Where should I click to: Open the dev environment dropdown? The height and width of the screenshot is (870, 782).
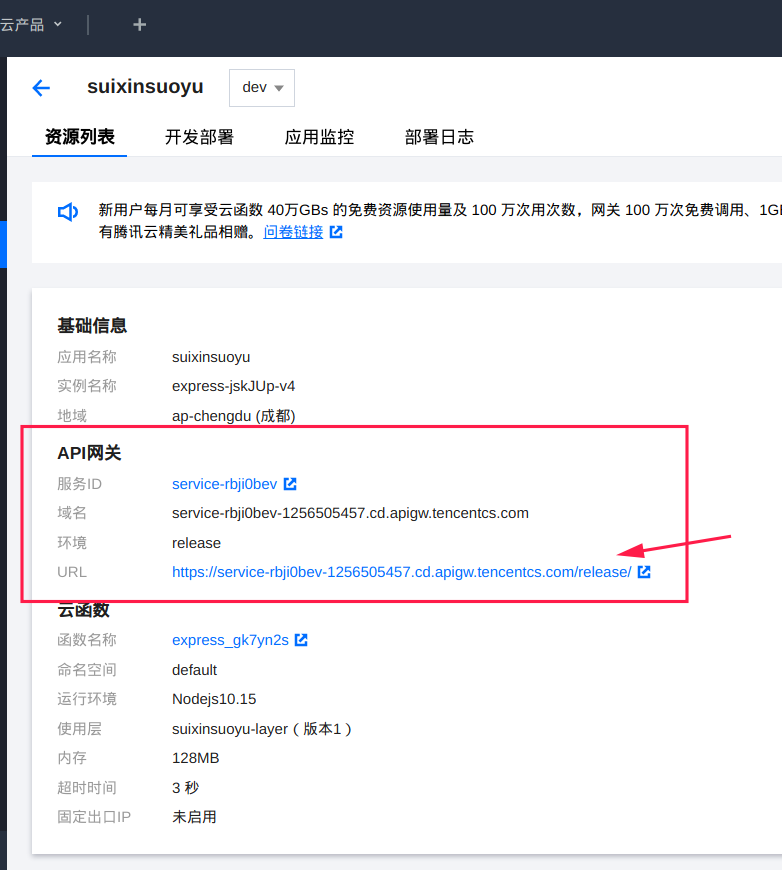point(262,88)
